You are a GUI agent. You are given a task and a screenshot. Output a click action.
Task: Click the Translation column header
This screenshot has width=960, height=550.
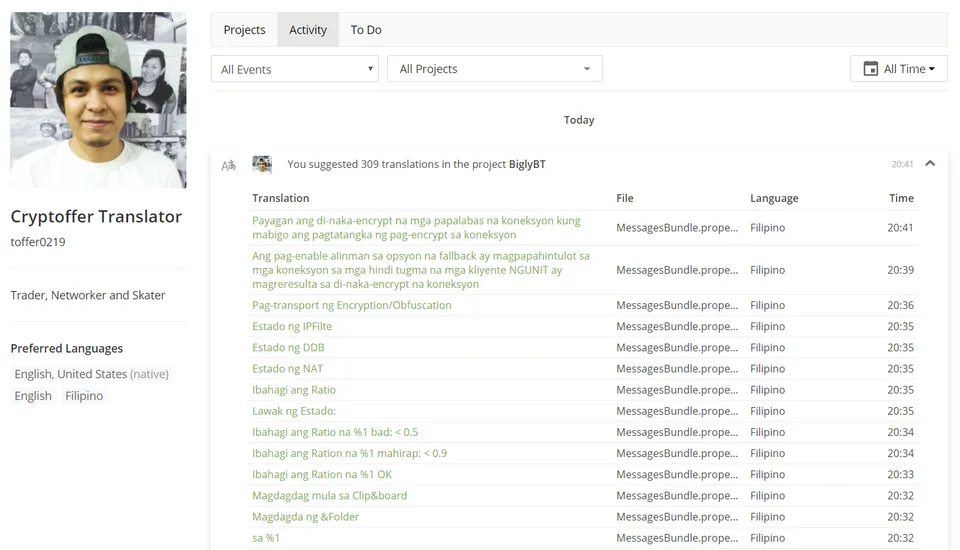pos(280,198)
